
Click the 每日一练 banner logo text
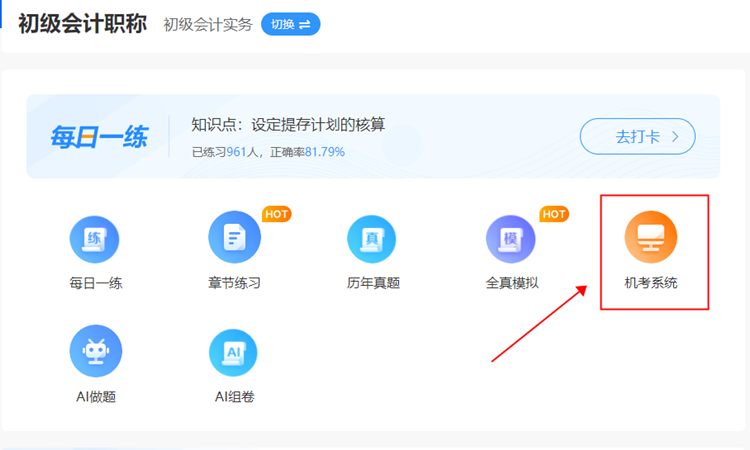(x=99, y=137)
